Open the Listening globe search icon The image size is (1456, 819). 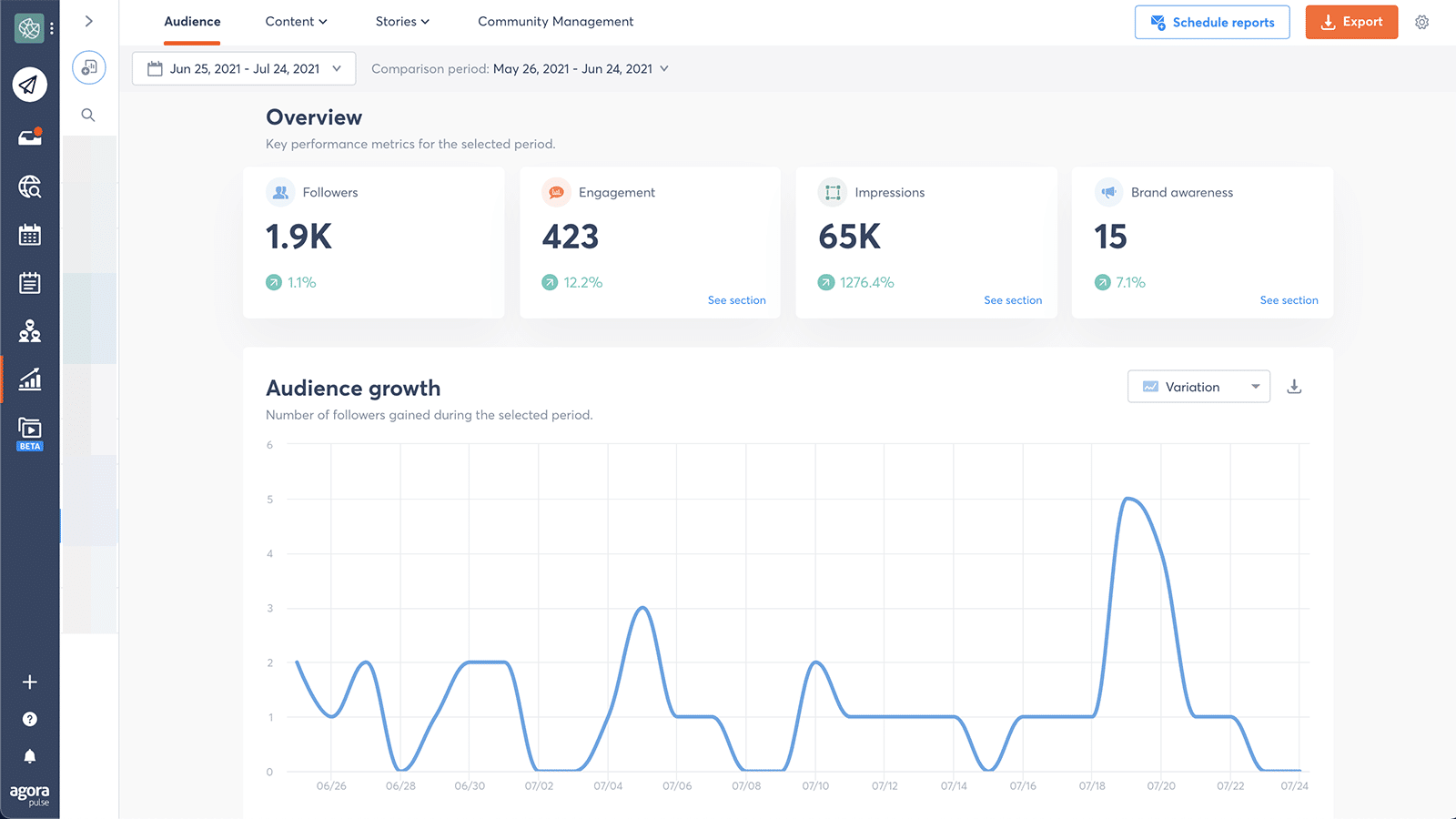pyautogui.click(x=29, y=187)
